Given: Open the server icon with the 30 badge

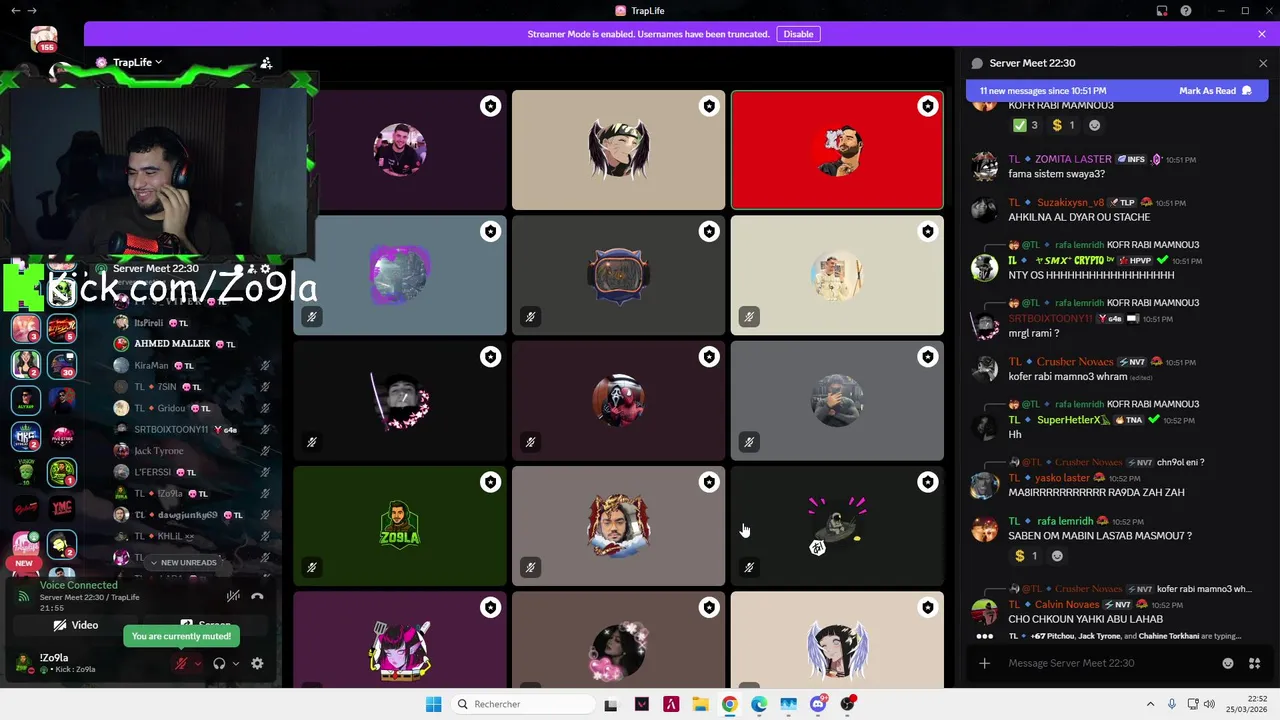Looking at the screenshot, I should (x=62, y=363).
